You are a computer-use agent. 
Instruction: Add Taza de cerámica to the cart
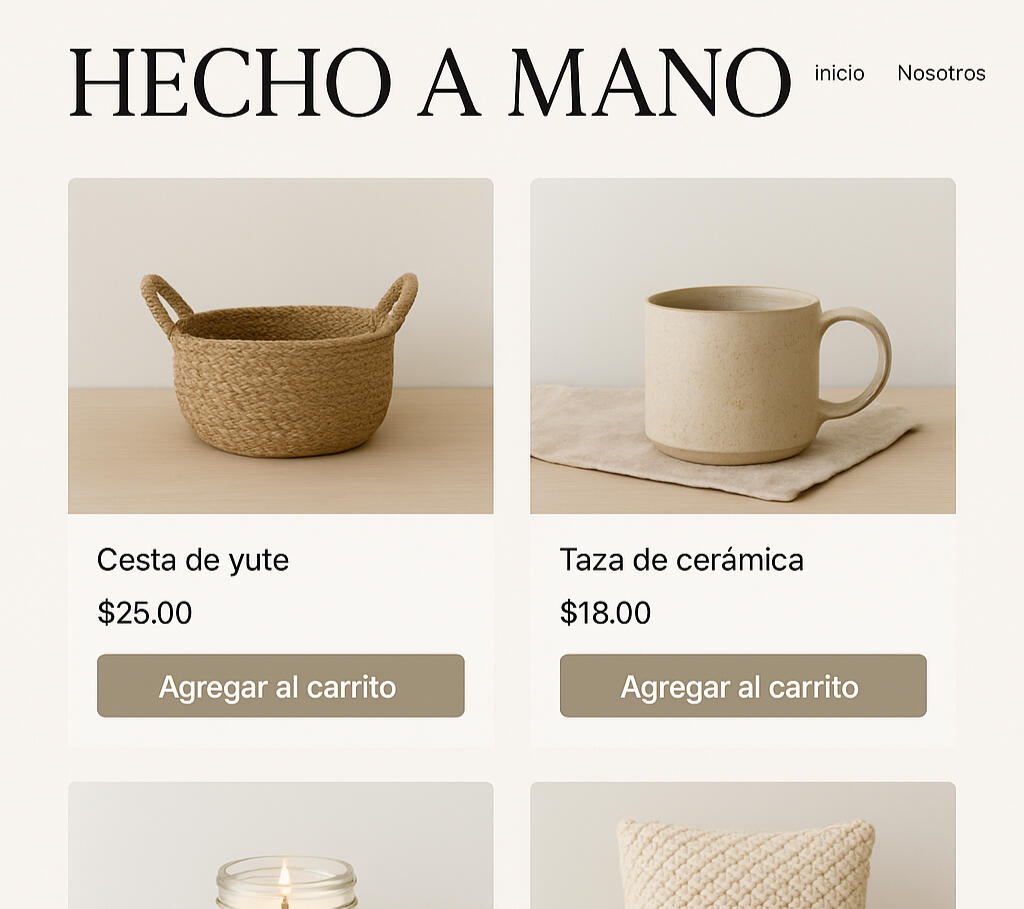coord(743,686)
